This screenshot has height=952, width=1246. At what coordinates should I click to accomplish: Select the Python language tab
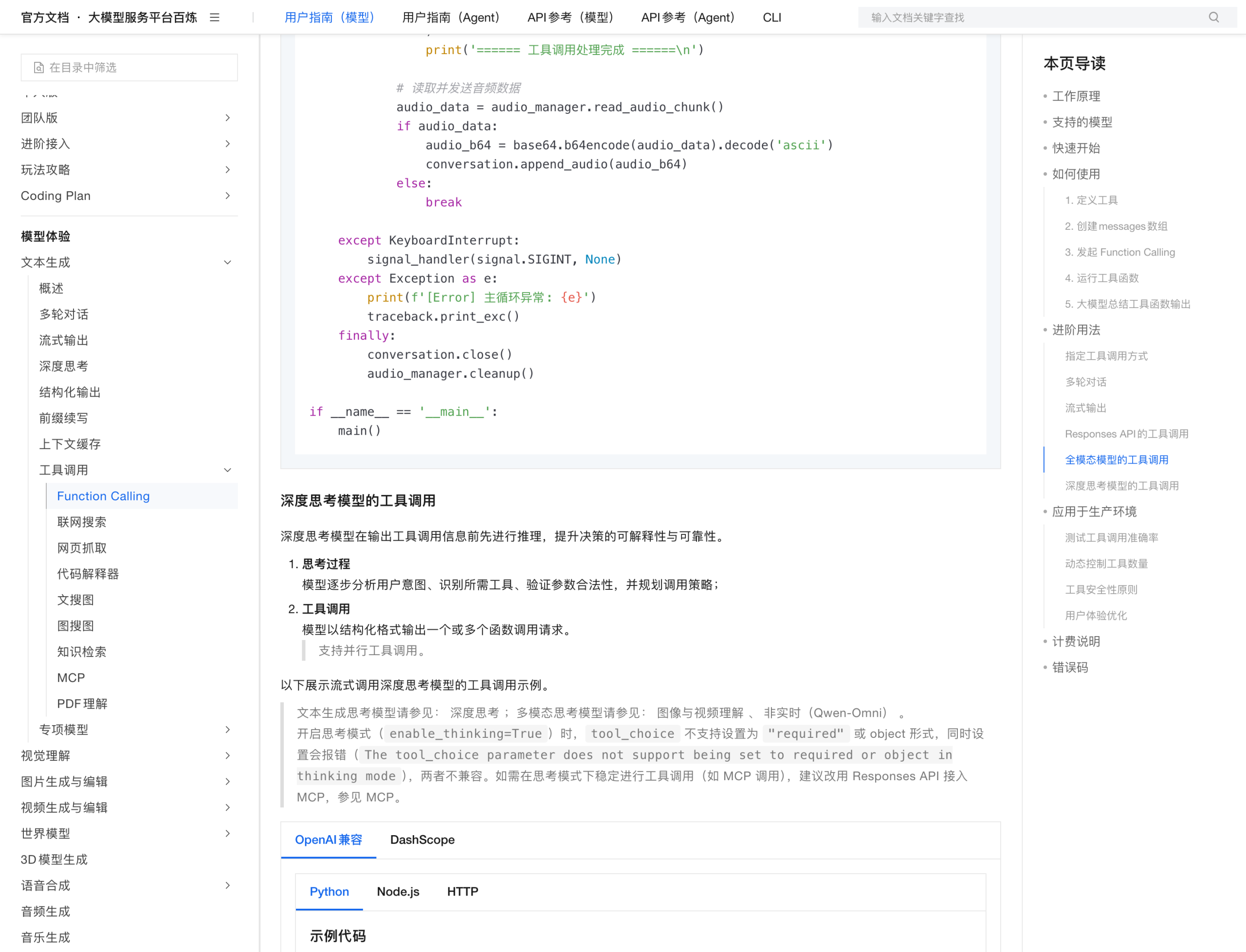click(x=329, y=892)
